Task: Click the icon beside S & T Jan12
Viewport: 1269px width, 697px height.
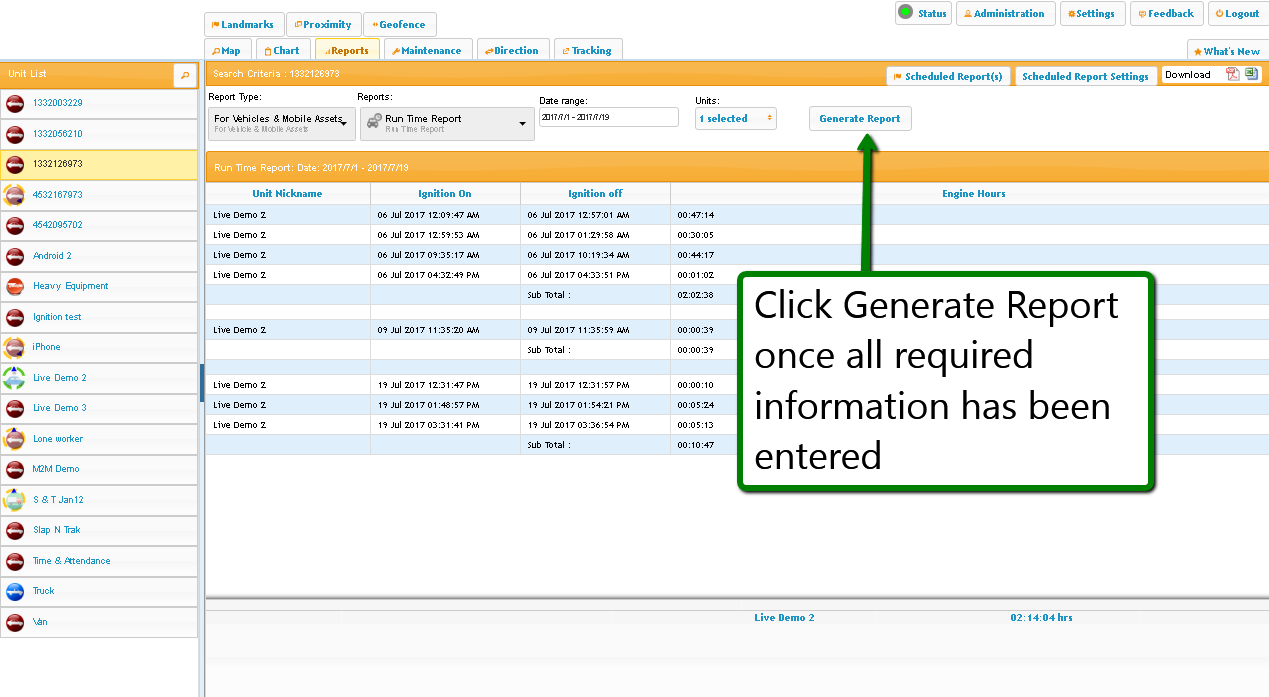Action: tap(15, 500)
